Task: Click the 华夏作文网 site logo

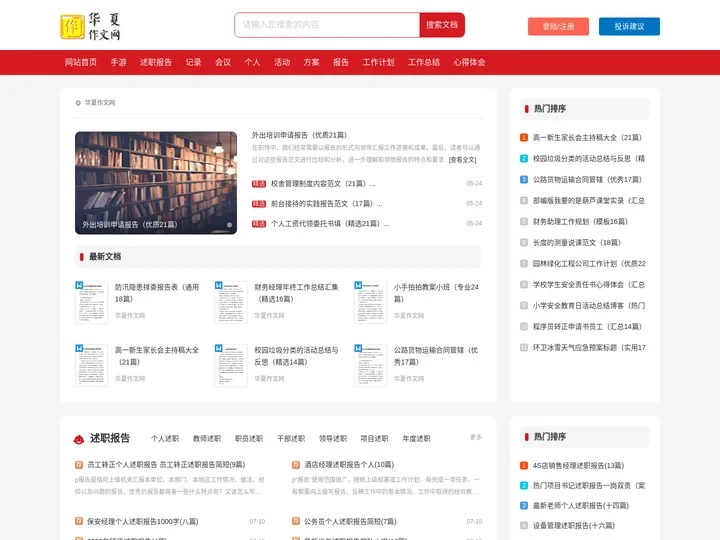Action: [90, 26]
